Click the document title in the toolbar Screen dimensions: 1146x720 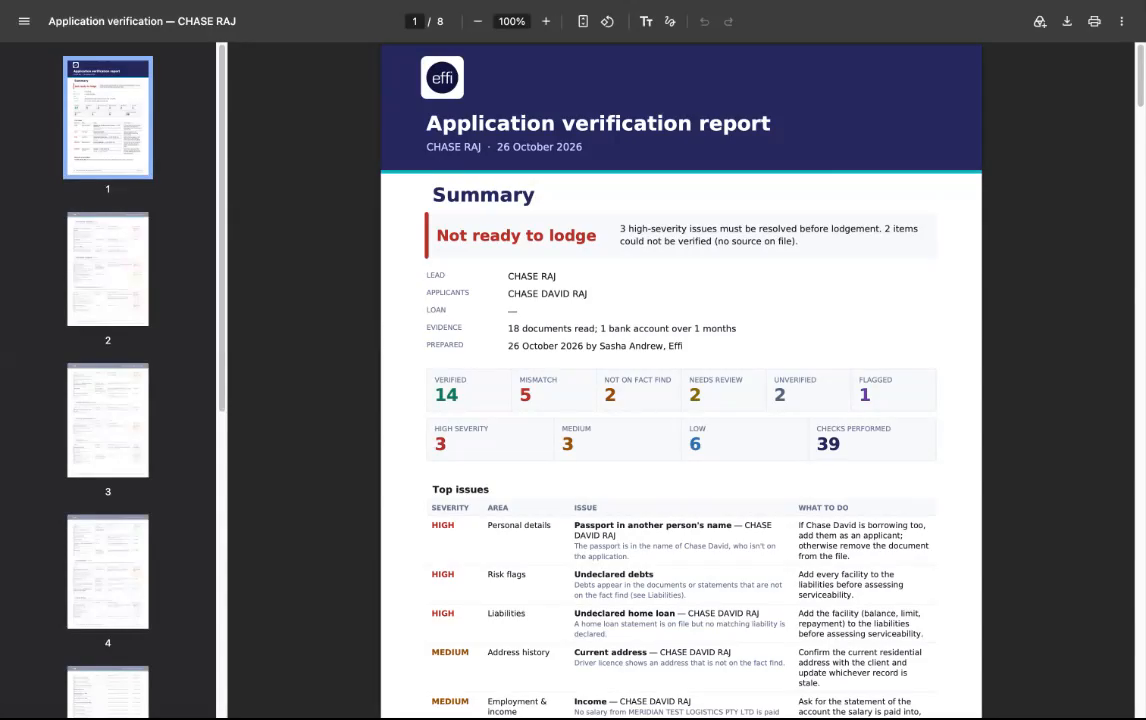coord(142,21)
